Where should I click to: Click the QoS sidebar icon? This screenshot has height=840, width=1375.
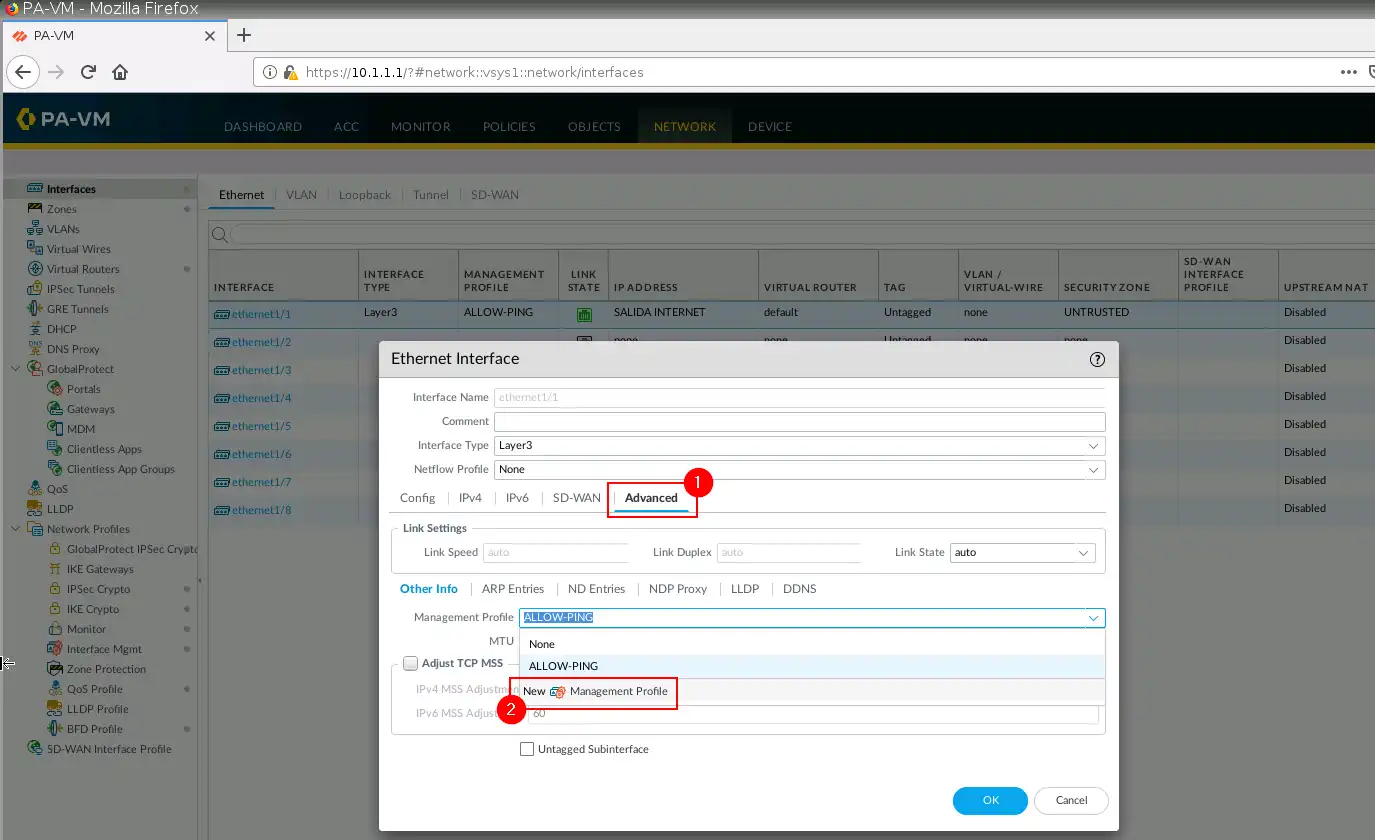coord(35,489)
